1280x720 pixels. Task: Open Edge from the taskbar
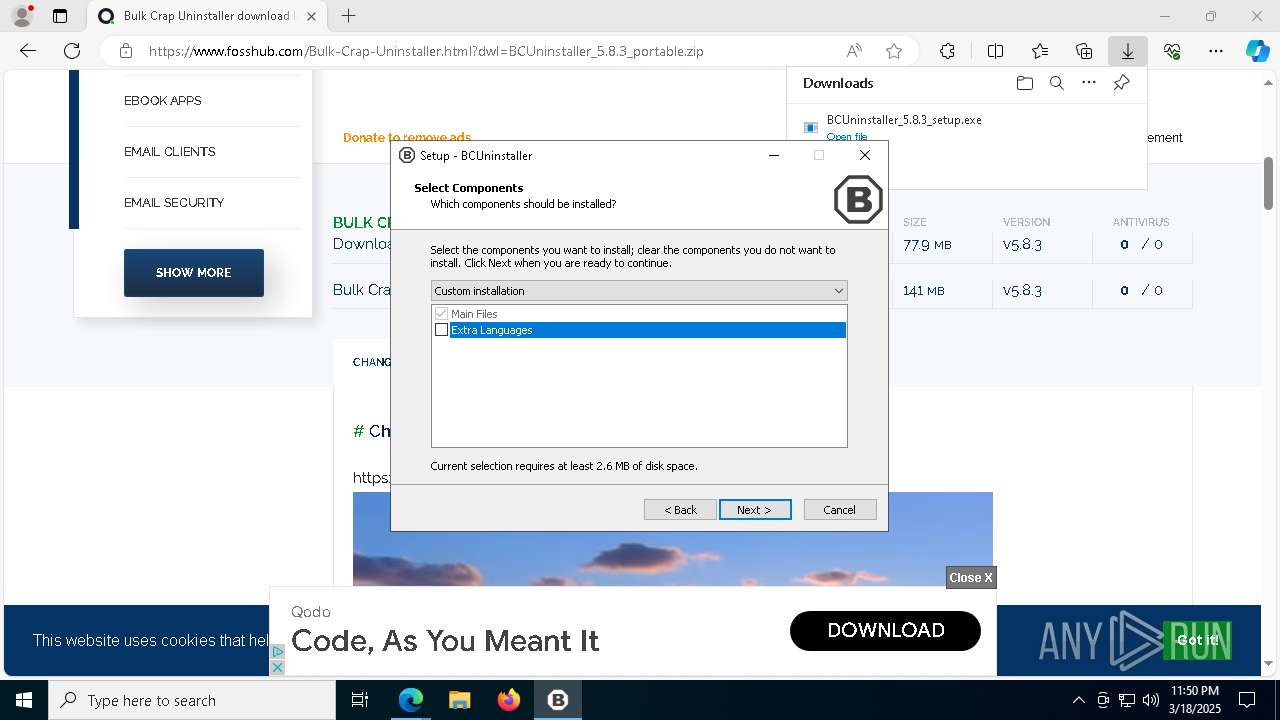click(411, 700)
